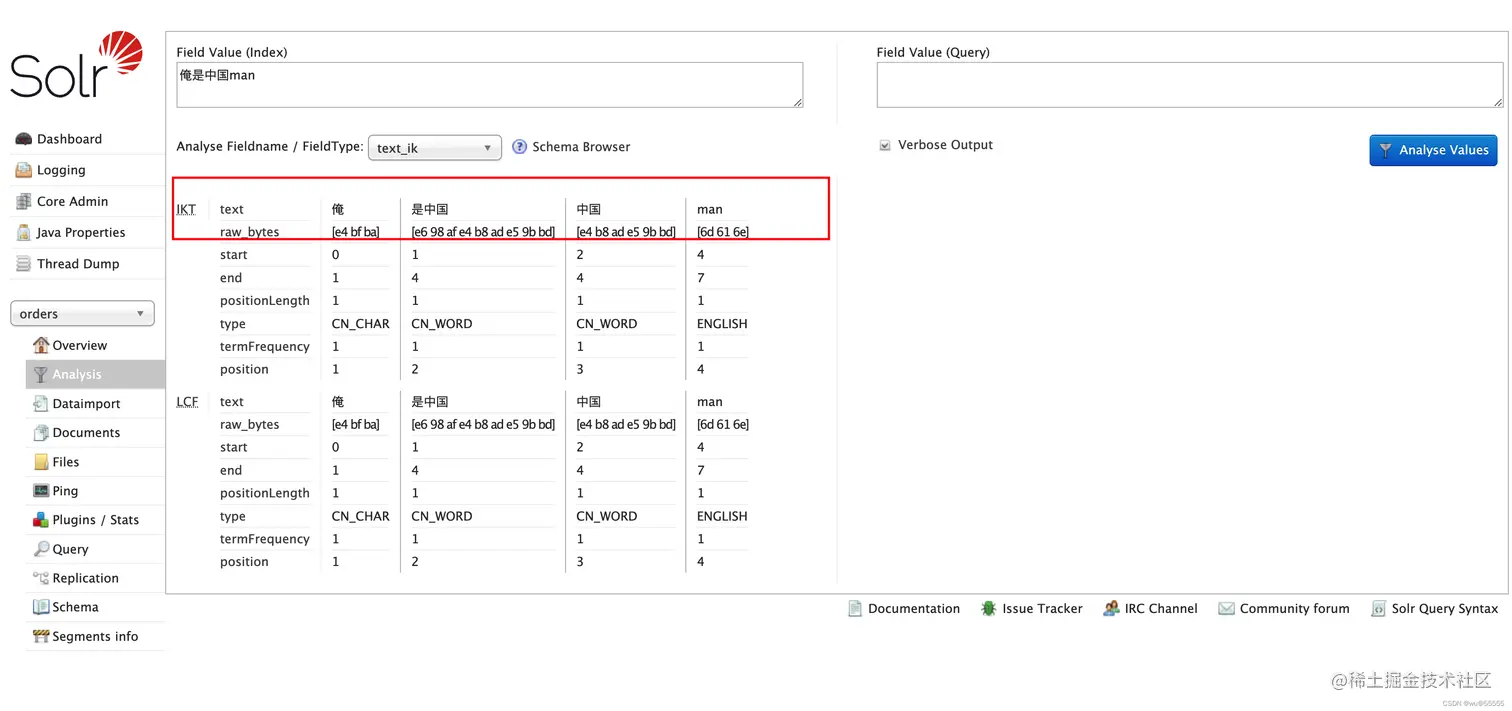1512x711 pixels.
Task: Open the Documents core page
Action: [86, 433]
